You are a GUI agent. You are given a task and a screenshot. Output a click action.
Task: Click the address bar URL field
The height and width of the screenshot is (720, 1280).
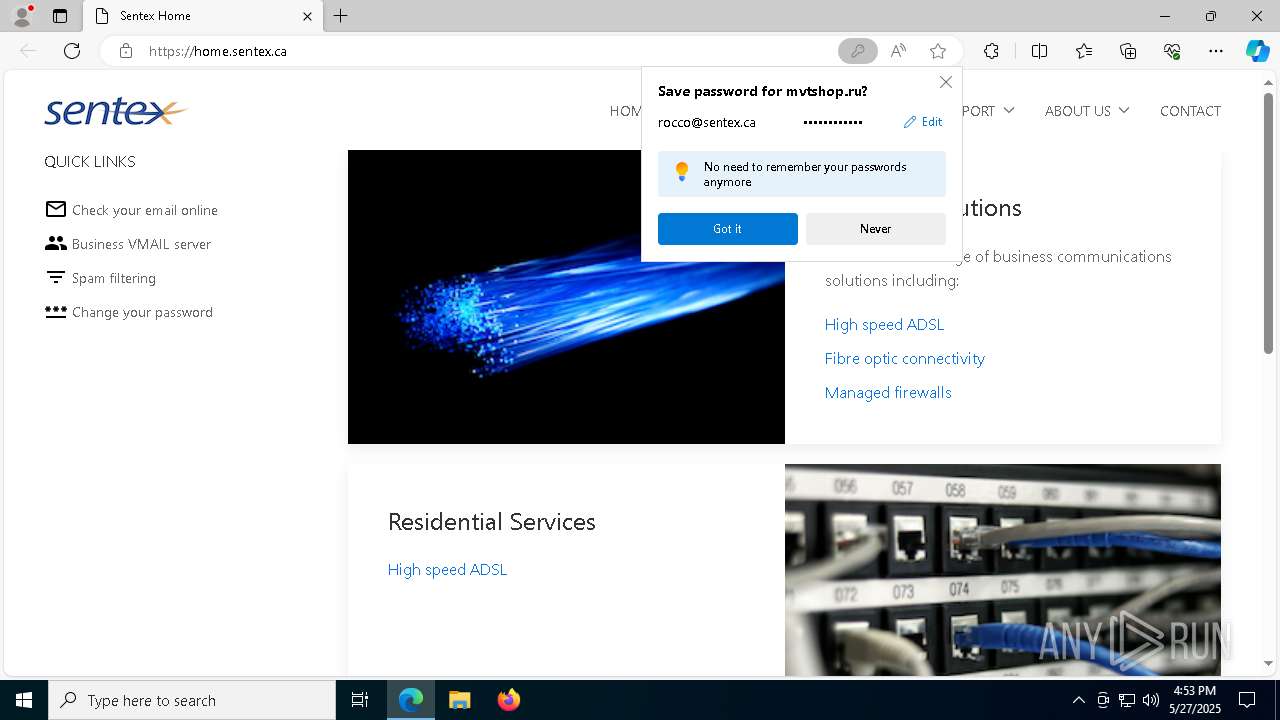[x=490, y=51]
